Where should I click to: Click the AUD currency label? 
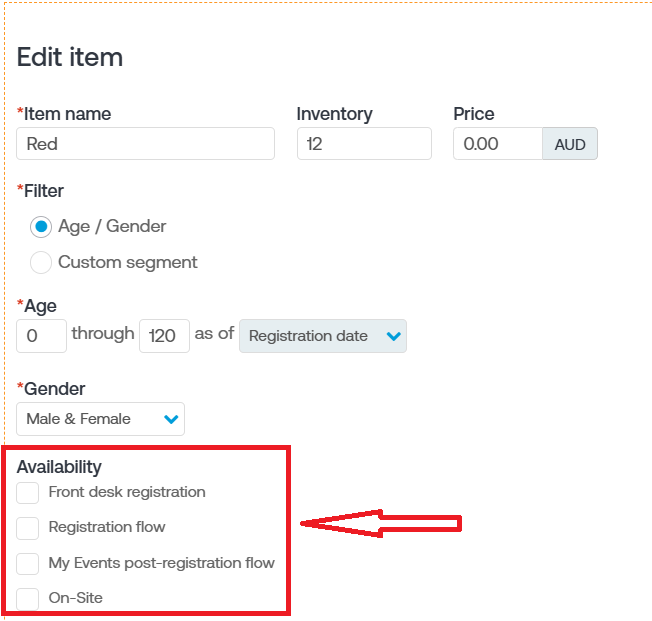click(x=570, y=144)
